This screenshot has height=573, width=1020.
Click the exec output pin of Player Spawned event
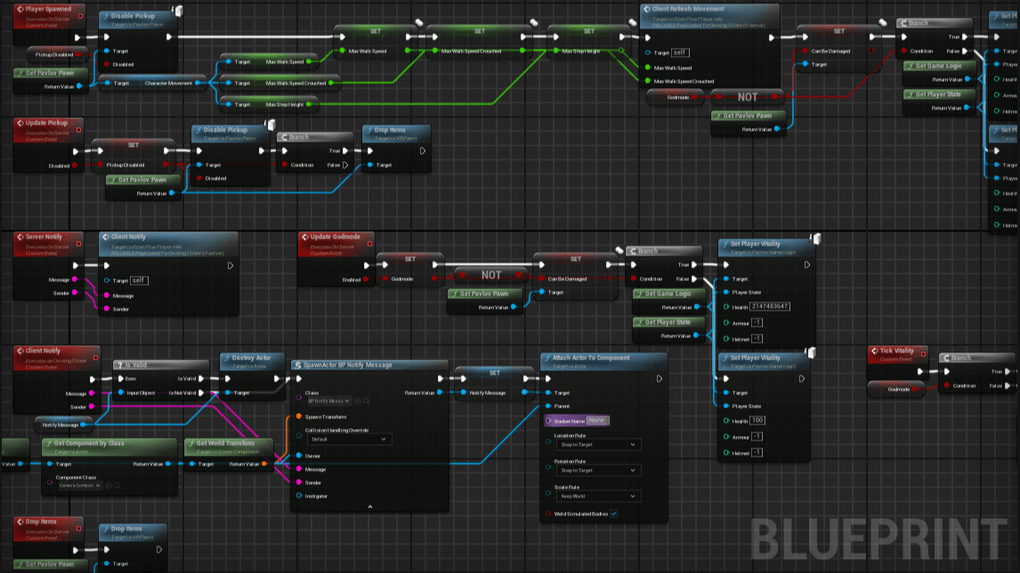pyautogui.click(x=77, y=38)
